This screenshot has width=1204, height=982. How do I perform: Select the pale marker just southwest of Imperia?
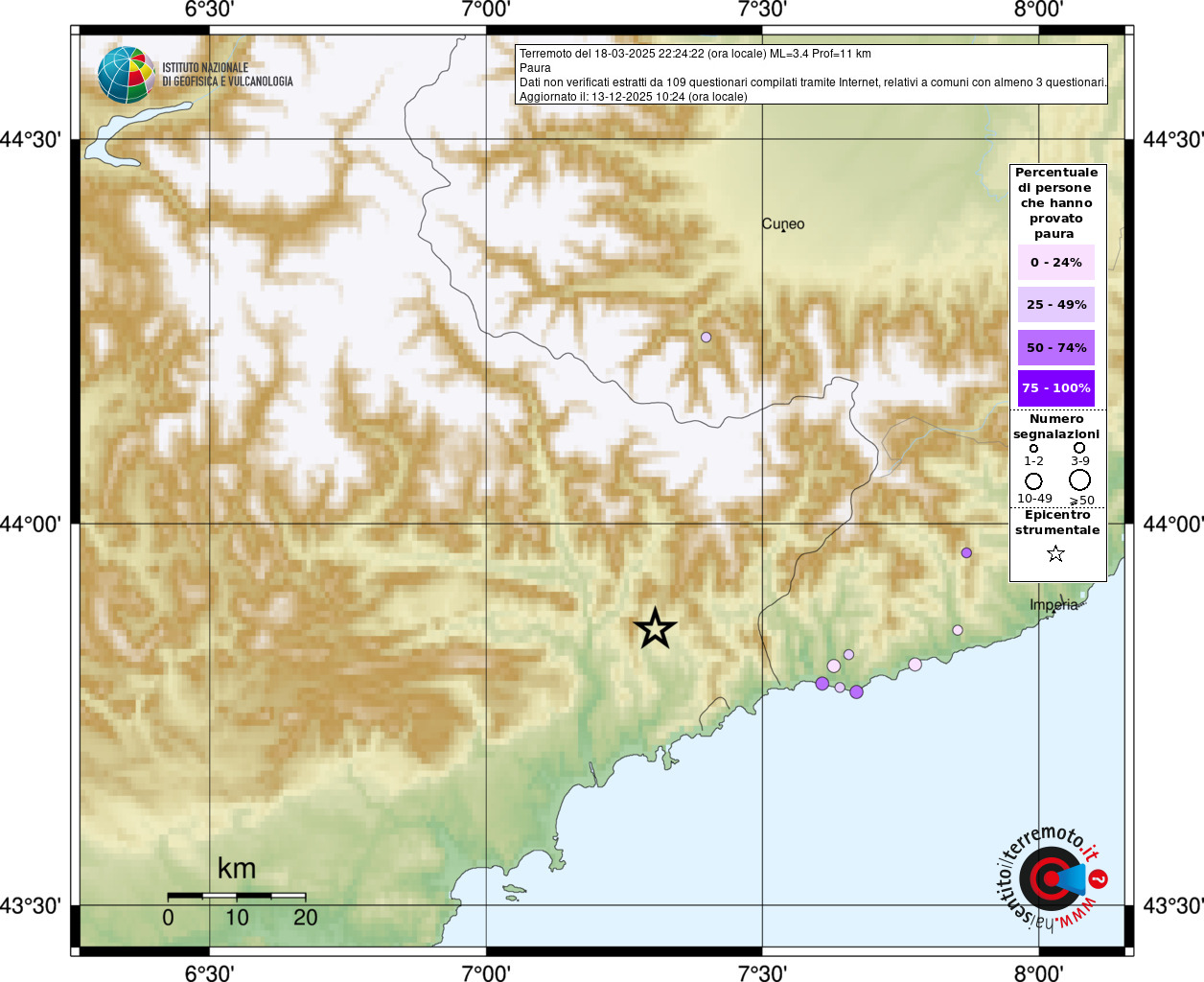tap(958, 630)
